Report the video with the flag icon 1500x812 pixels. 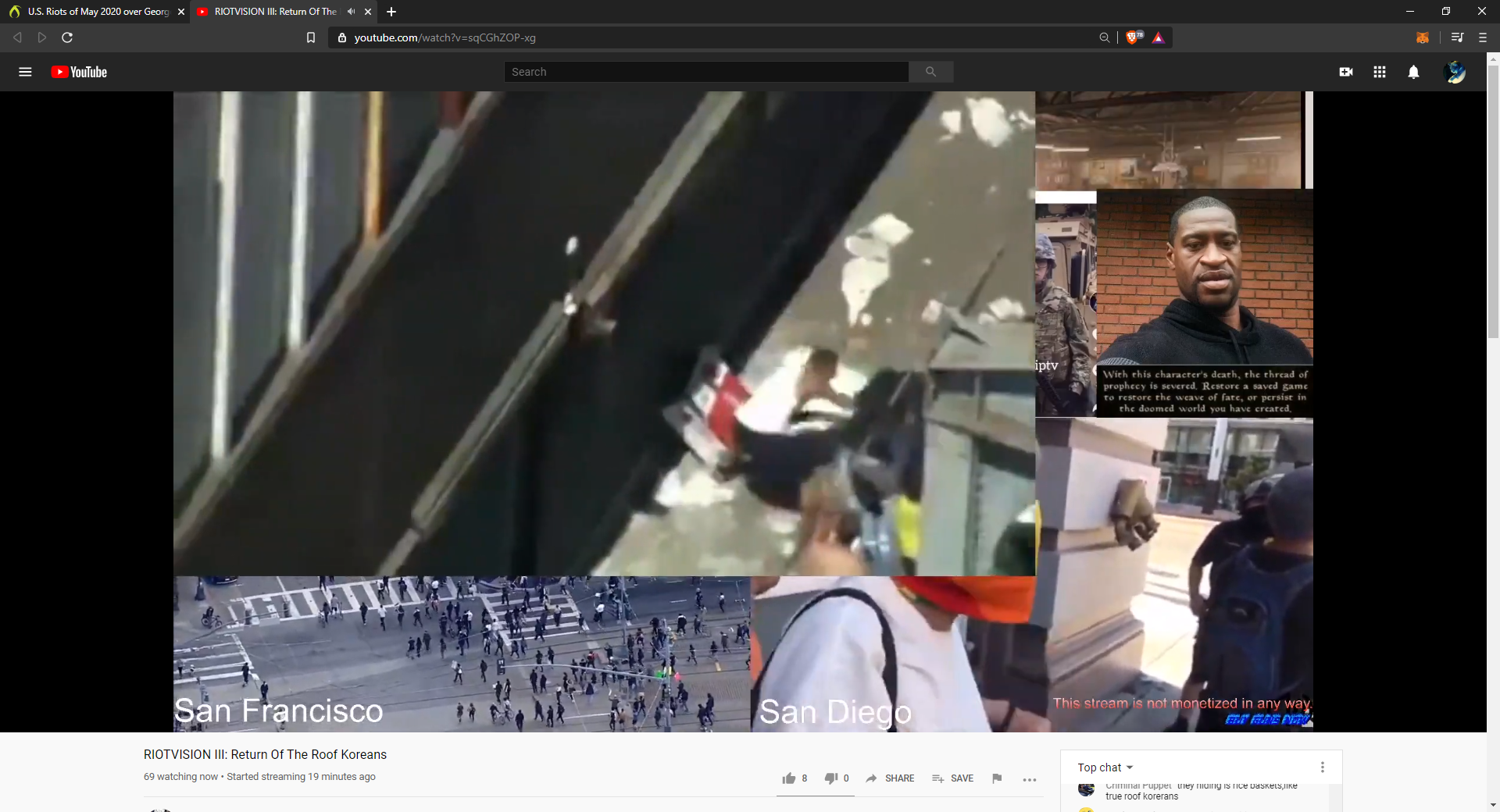[997, 778]
